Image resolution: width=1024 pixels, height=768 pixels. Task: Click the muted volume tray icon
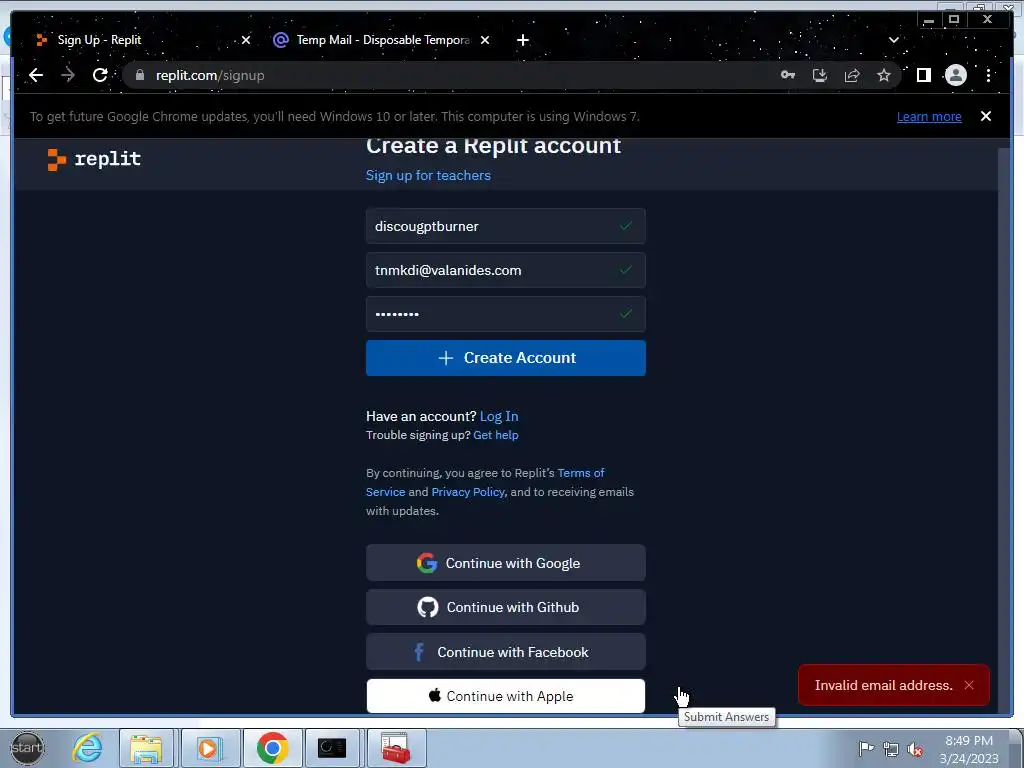pyautogui.click(x=916, y=750)
